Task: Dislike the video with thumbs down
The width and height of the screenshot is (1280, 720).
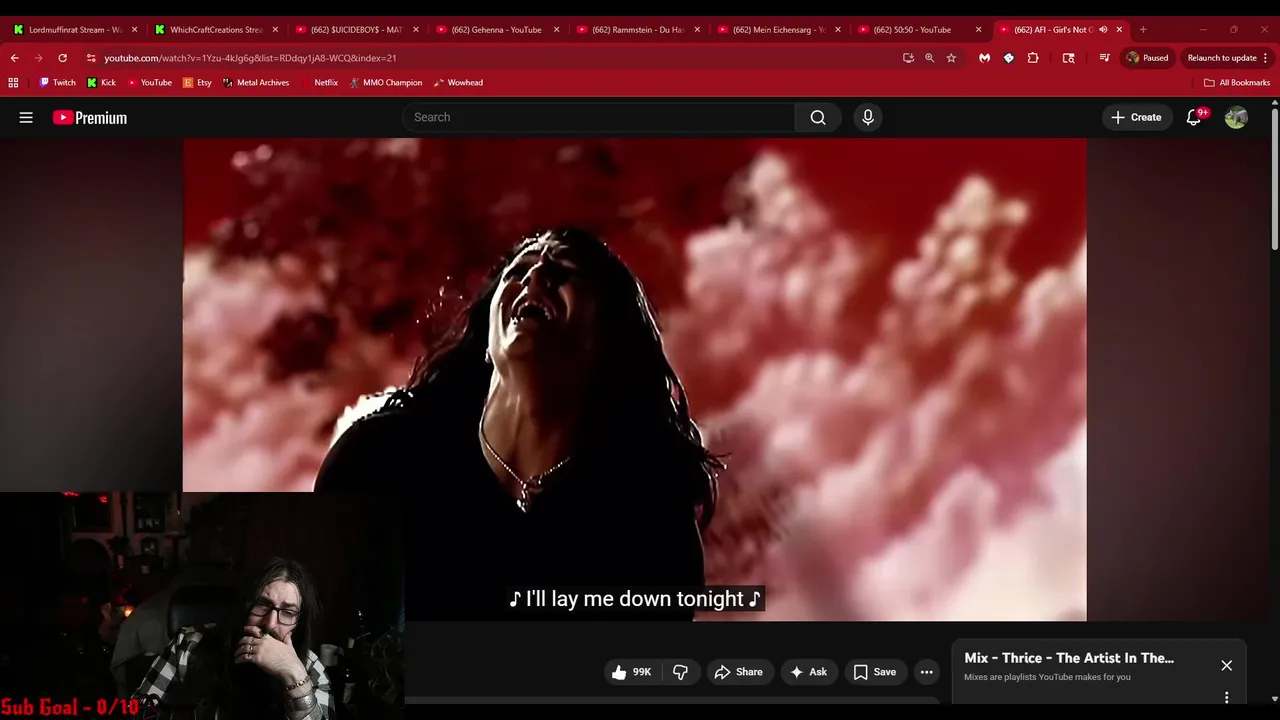Action: [x=680, y=672]
